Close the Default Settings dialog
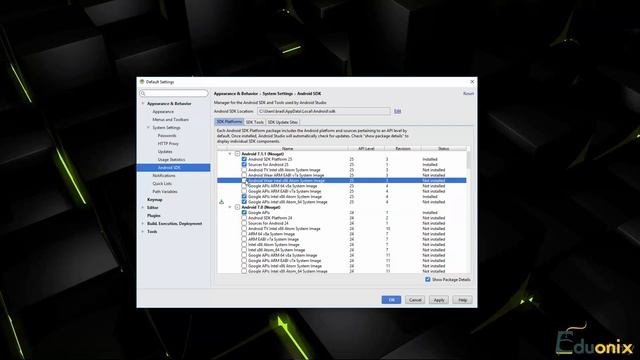Screen dimensions: 640x360 coord(472,82)
